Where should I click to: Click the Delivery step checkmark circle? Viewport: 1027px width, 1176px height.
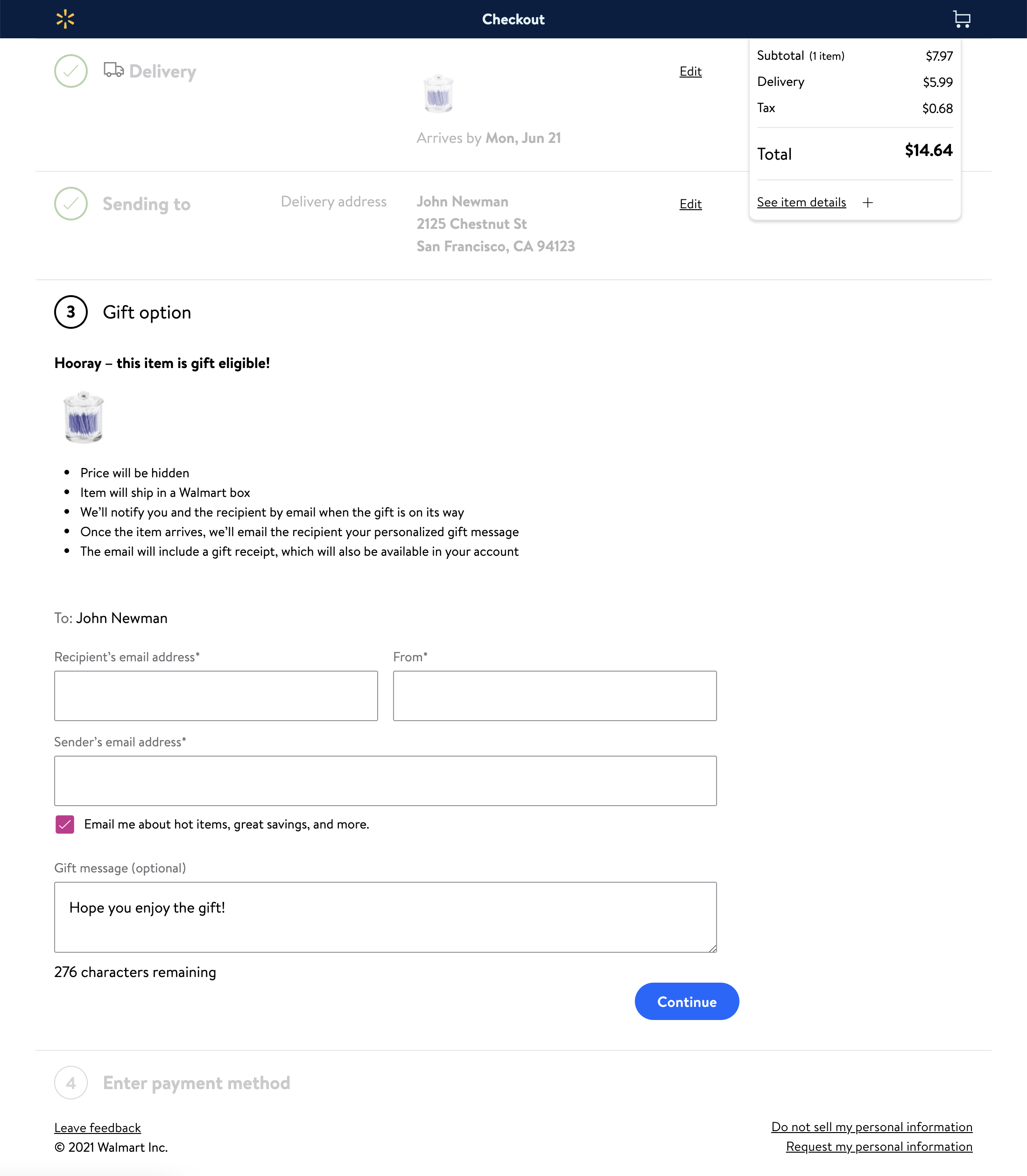click(70, 71)
